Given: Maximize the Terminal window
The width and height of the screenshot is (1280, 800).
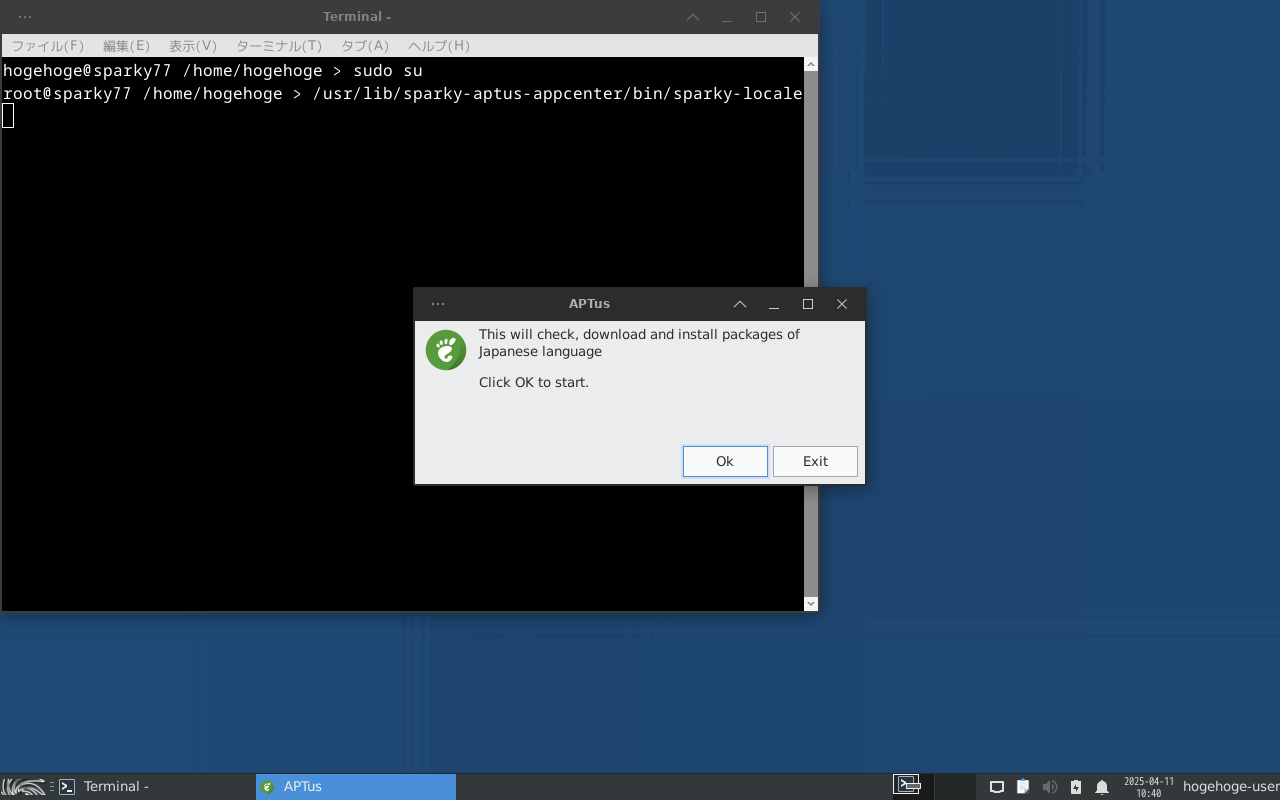Looking at the screenshot, I should (761, 17).
